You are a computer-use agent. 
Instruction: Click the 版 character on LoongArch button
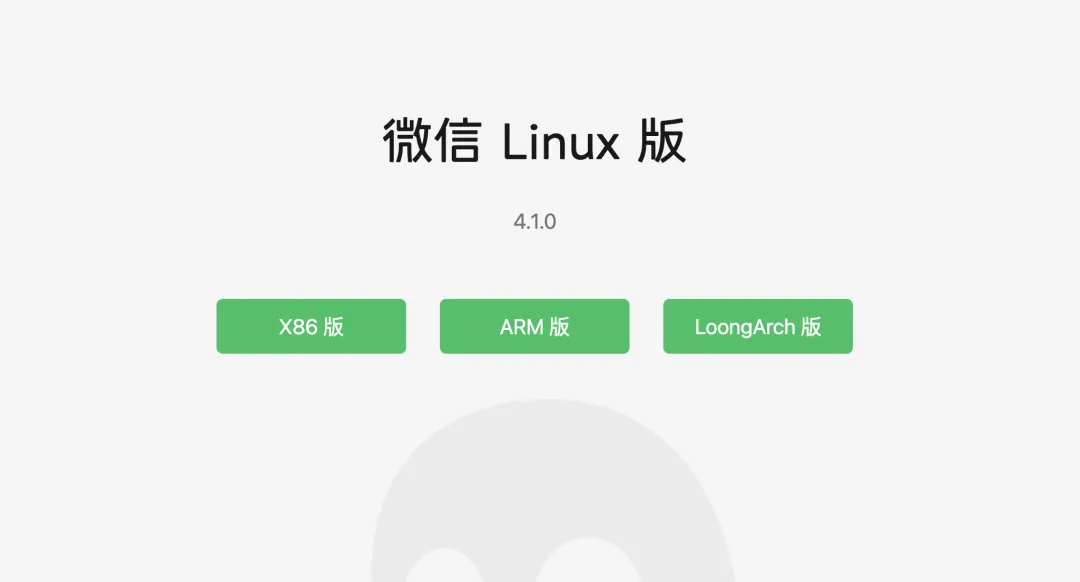pyautogui.click(x=811, y=326)
